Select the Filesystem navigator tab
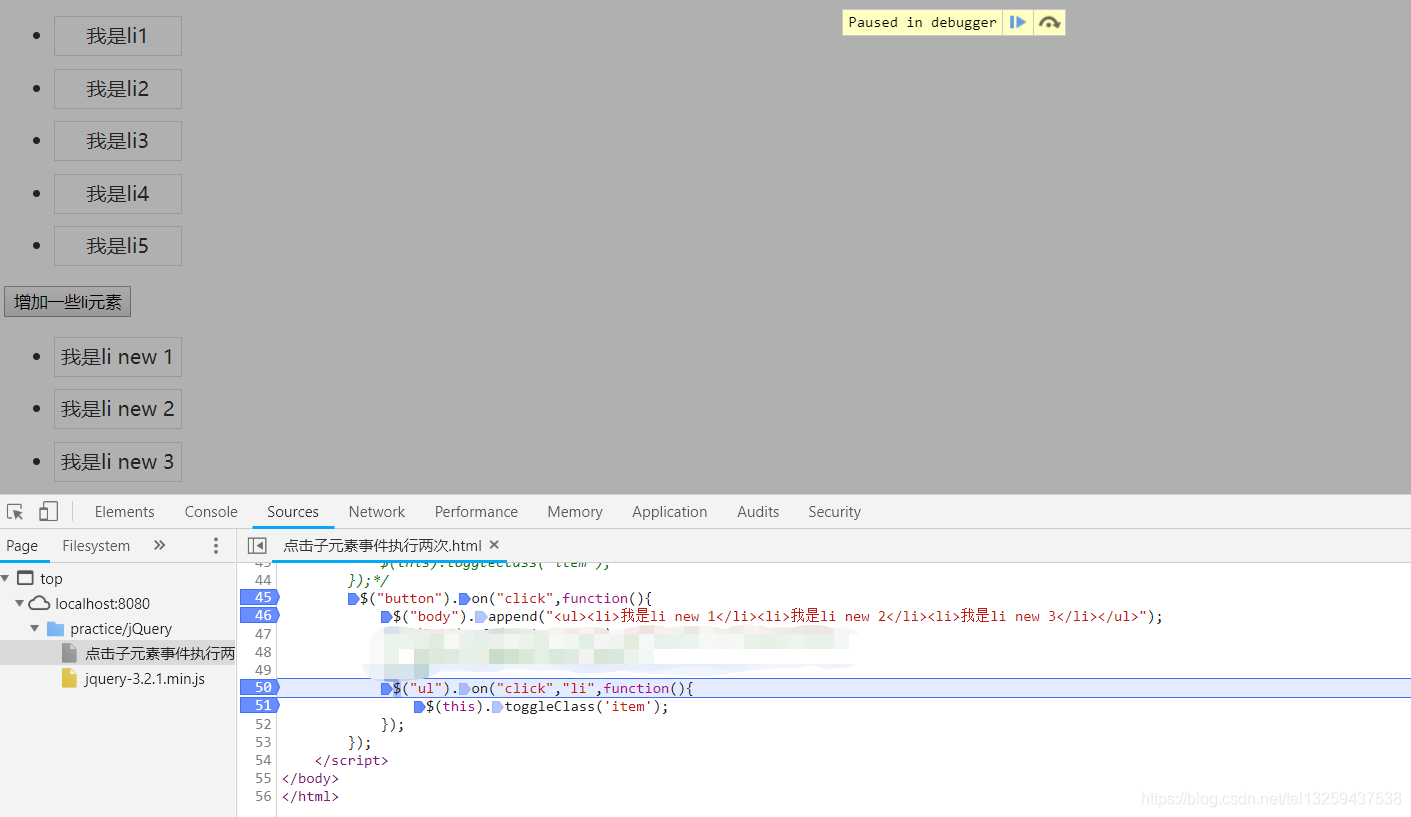The image size is (1411, 817). (x=96, y=545)
